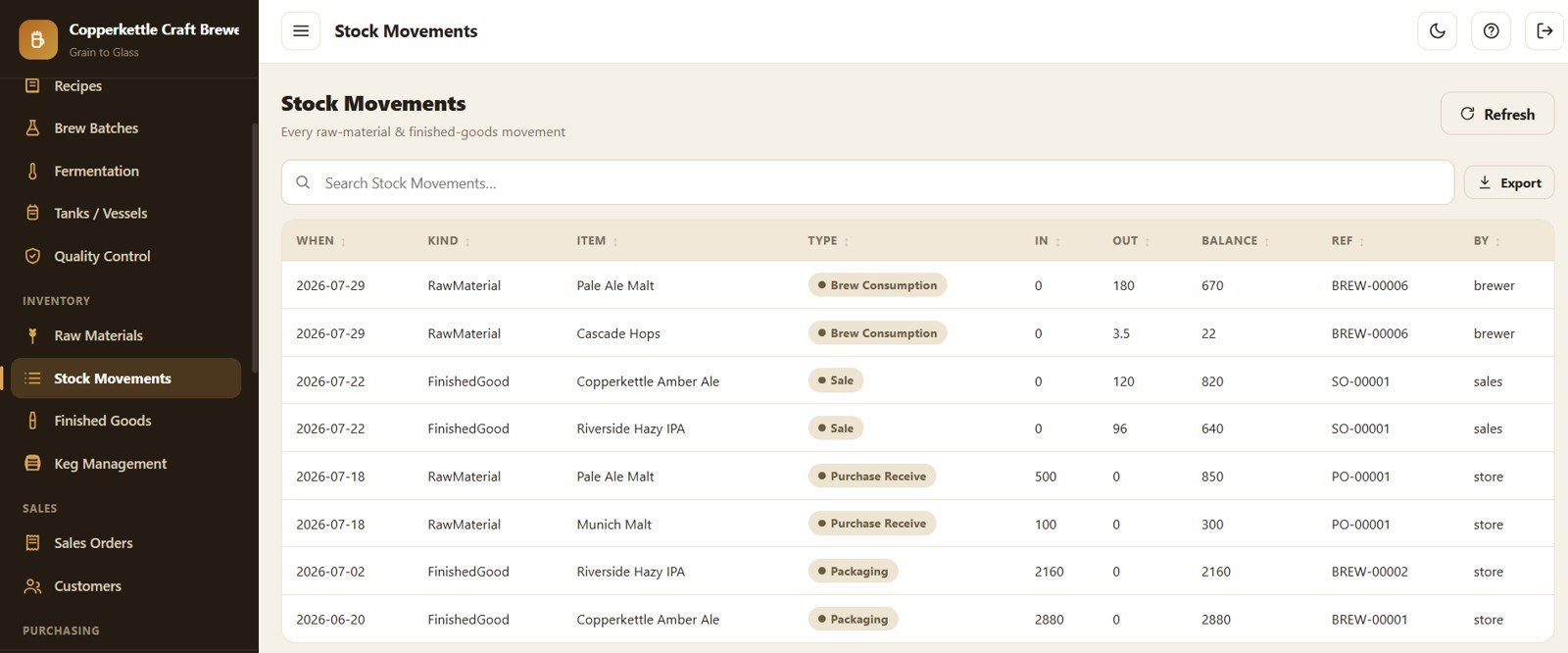Image resolution: width=1568 pixels, height=653 pixels.
Task: Click the Brew Consumption badge for Pale Ale Malt
Action: 877,285
